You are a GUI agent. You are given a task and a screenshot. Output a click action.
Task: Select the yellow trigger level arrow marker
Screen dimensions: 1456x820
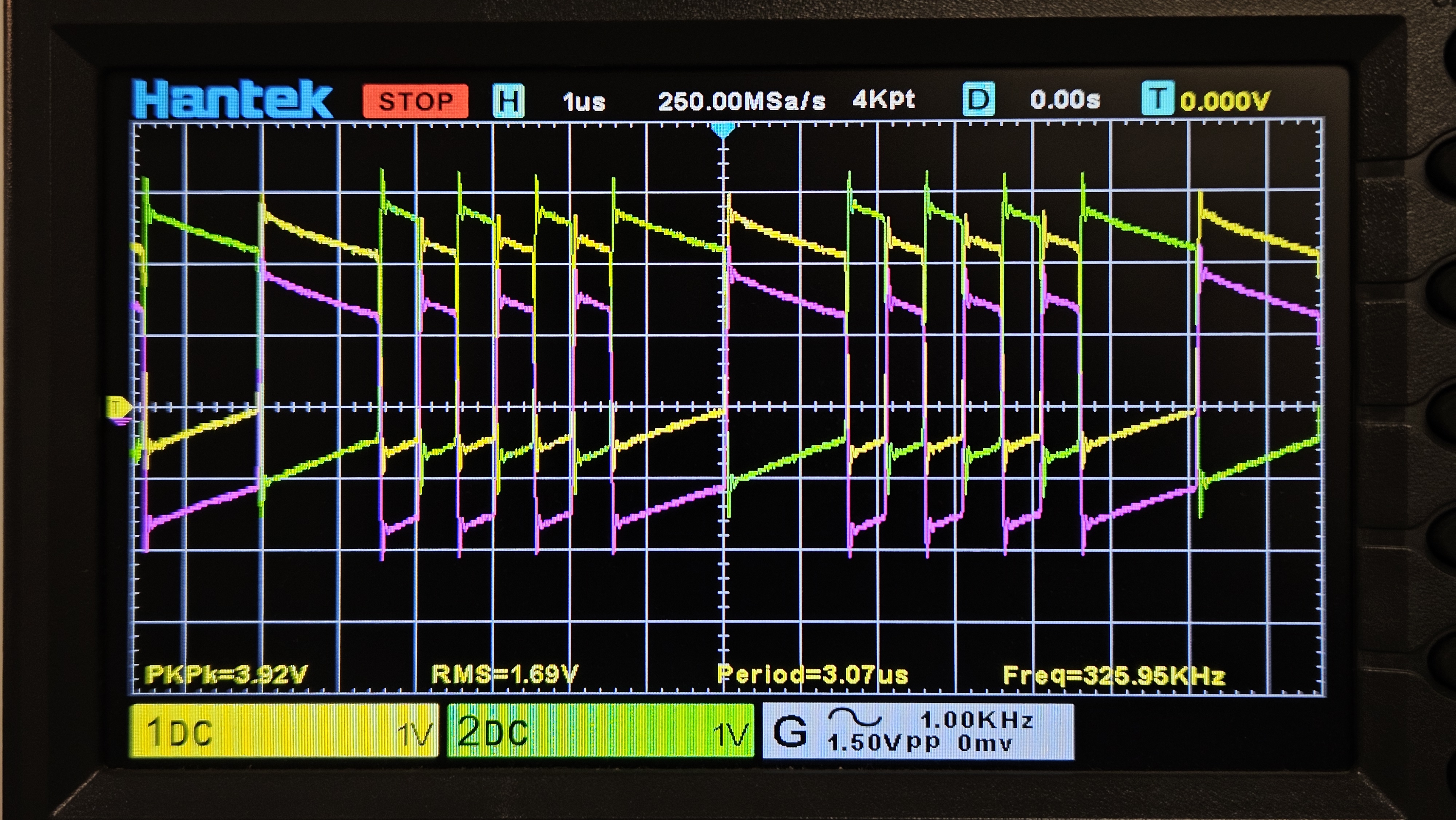[x=118, y=407]
